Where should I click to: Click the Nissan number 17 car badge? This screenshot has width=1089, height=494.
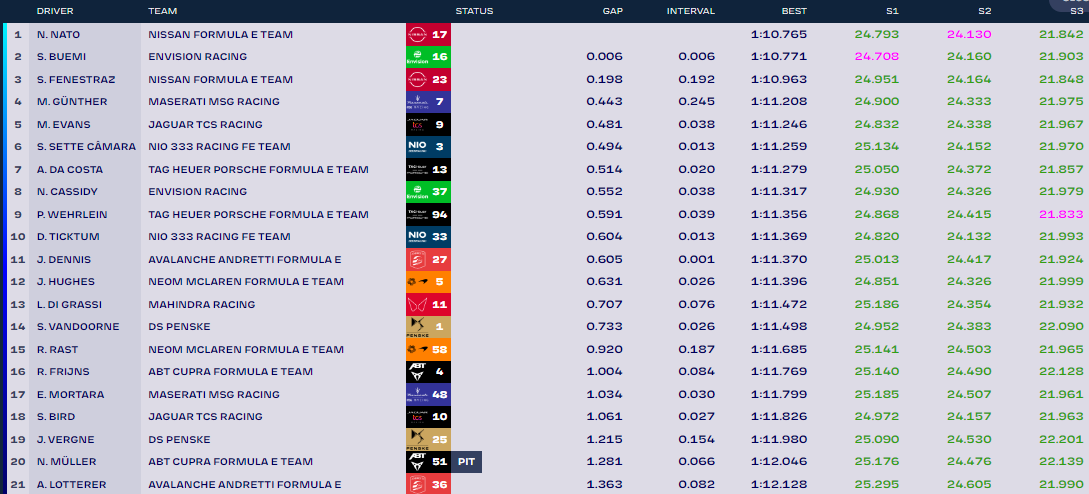[428, 34]
